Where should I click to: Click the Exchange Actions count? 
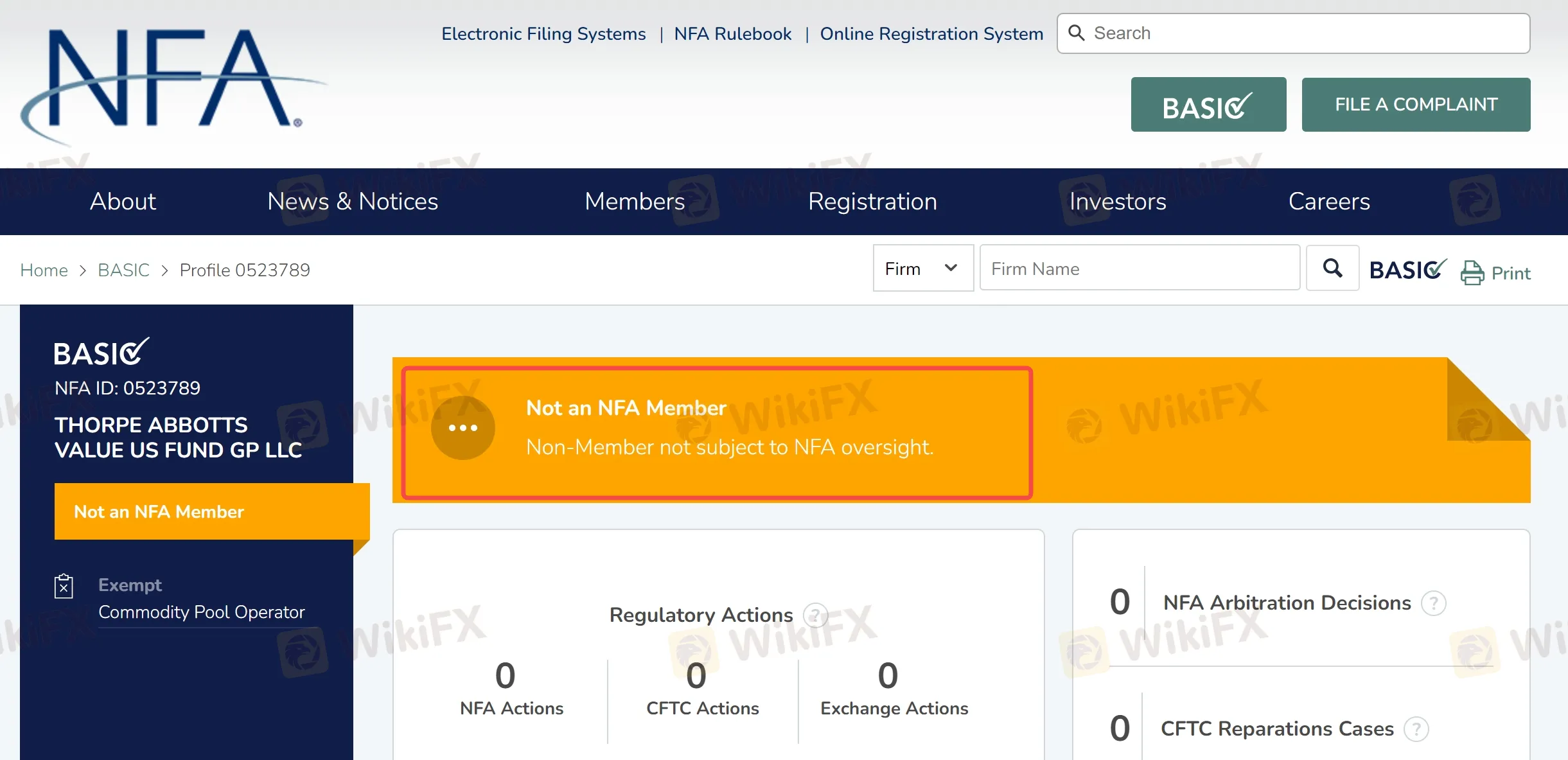coord(888,675)
